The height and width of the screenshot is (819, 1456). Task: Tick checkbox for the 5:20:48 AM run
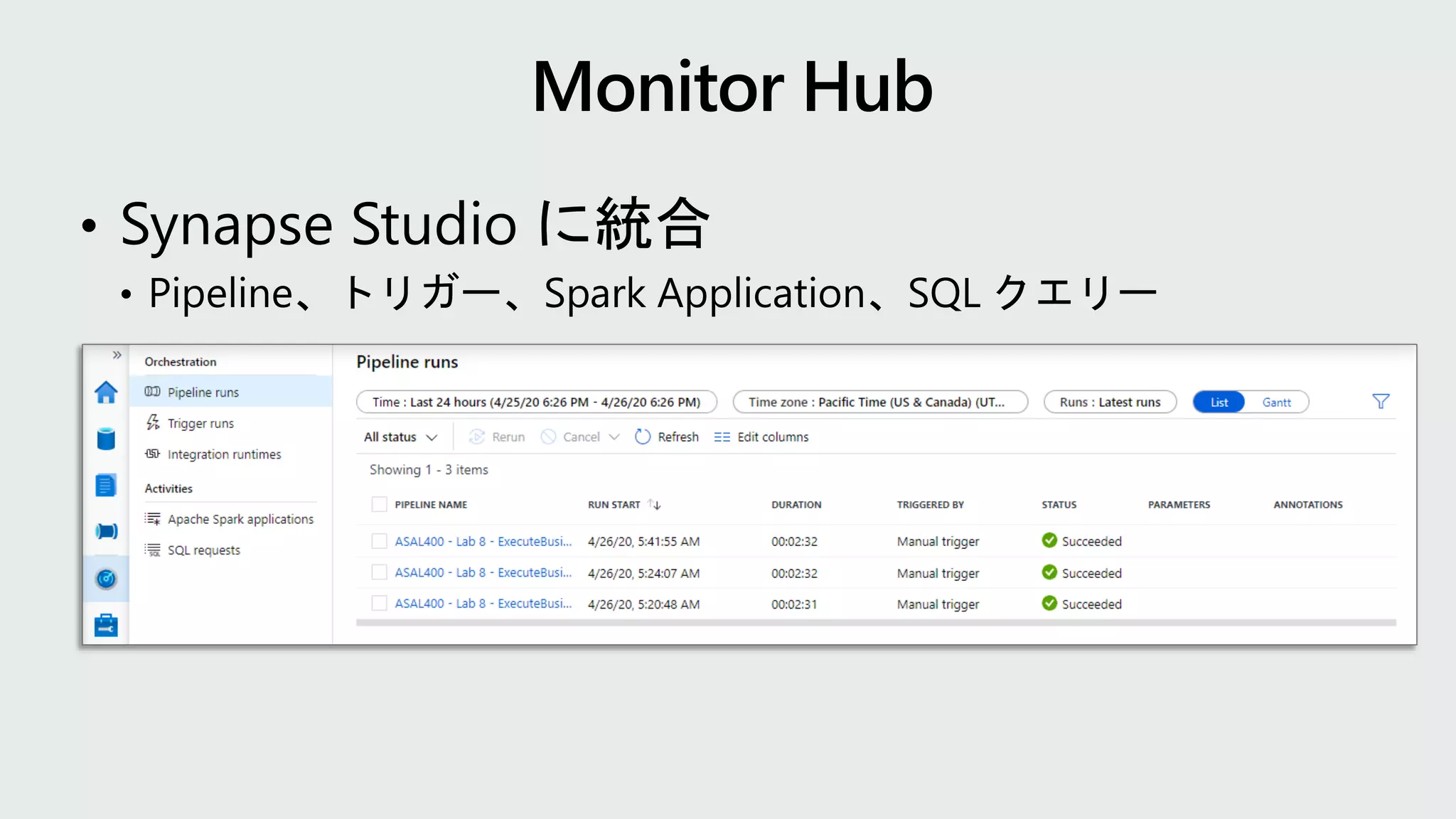click(x=380, y=604)
